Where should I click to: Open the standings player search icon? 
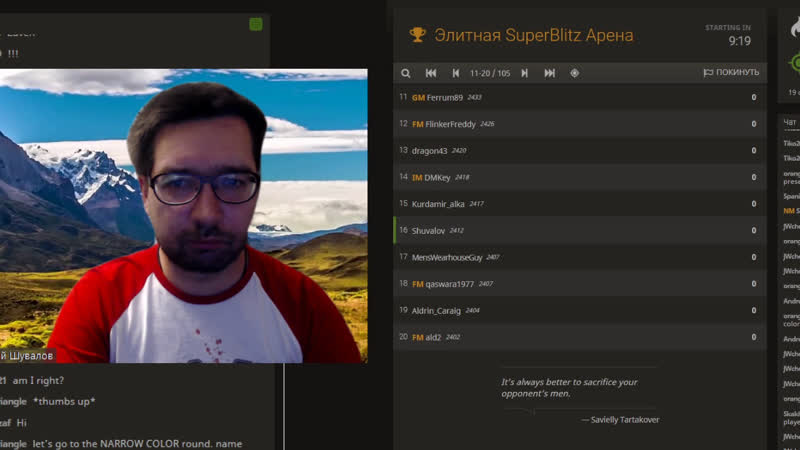tap(406, 73)
